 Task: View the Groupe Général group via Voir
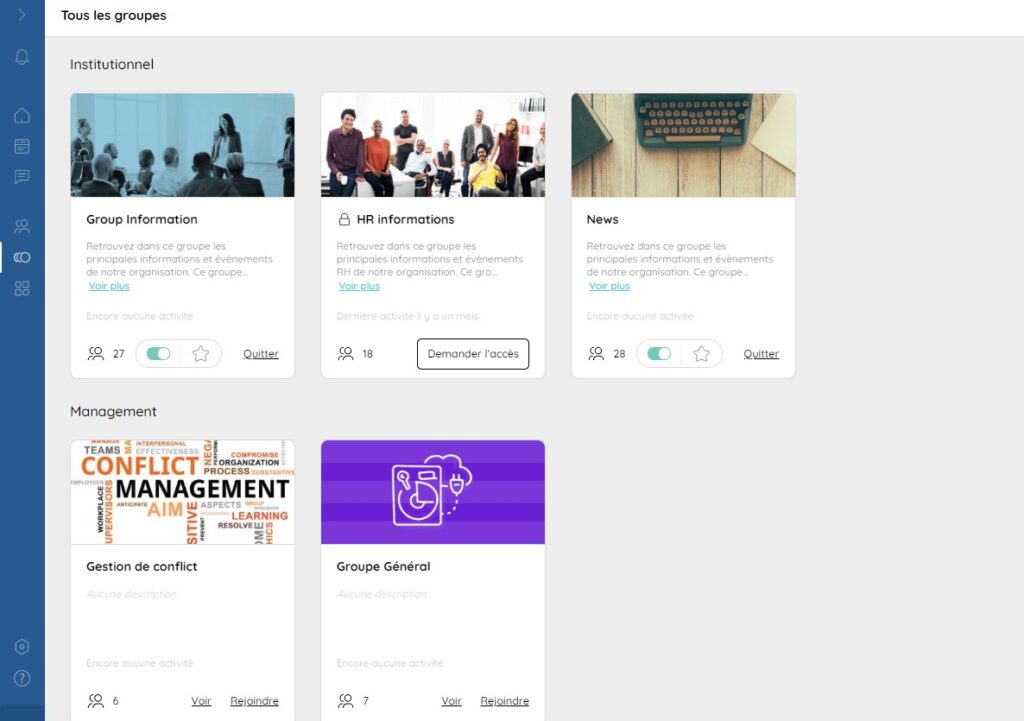click(x=451, y=701)
